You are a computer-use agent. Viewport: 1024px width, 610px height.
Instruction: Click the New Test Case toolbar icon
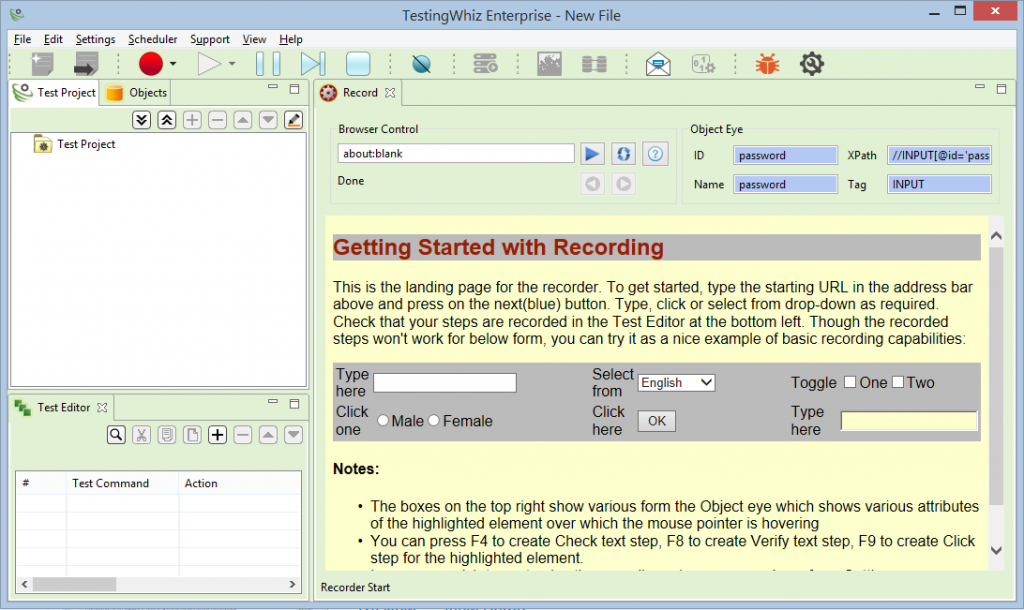(42, 64)
